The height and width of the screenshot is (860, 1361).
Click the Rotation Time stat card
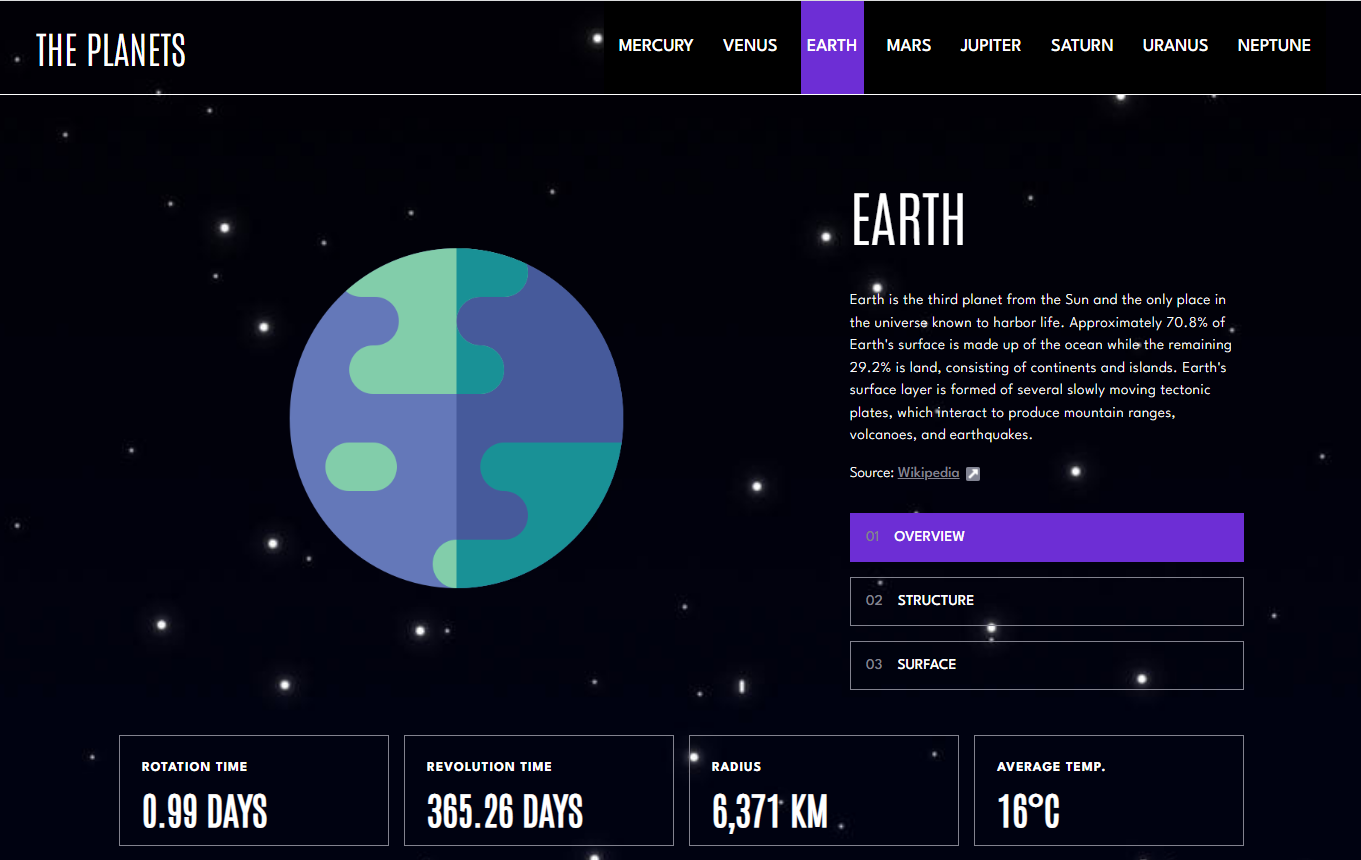(254, 791)
